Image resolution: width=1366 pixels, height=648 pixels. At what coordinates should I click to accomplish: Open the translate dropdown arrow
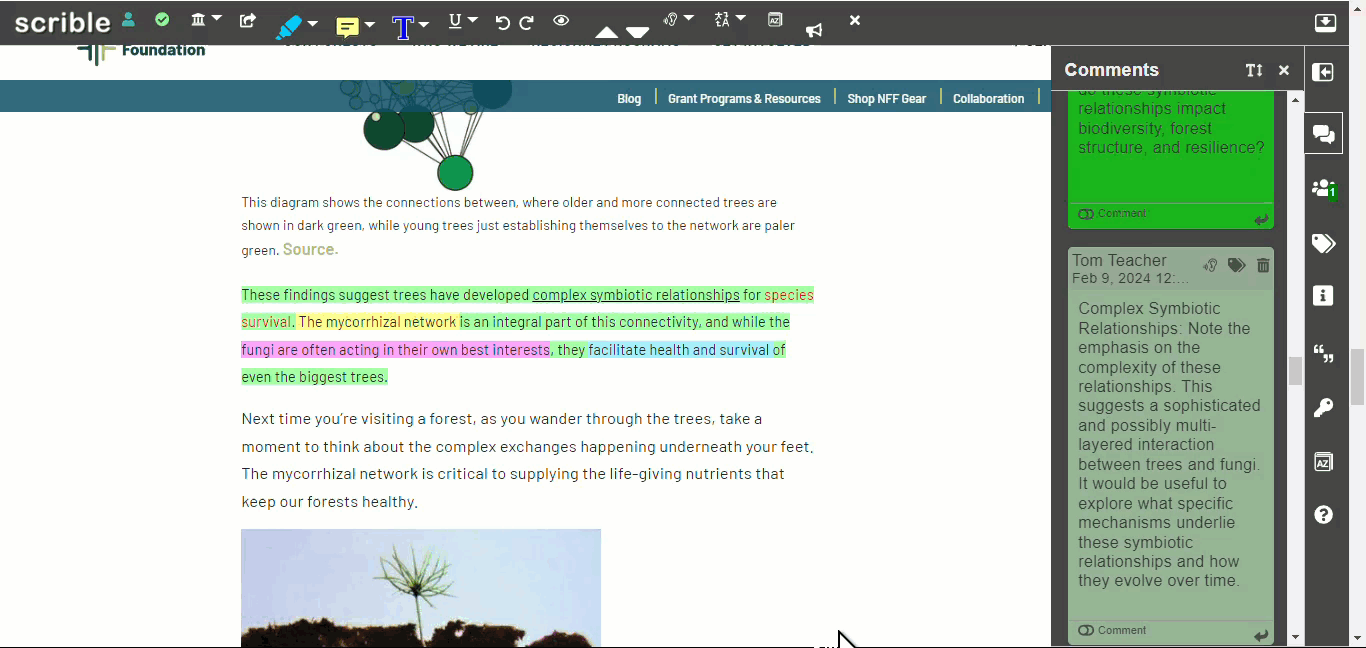[741, 18]
